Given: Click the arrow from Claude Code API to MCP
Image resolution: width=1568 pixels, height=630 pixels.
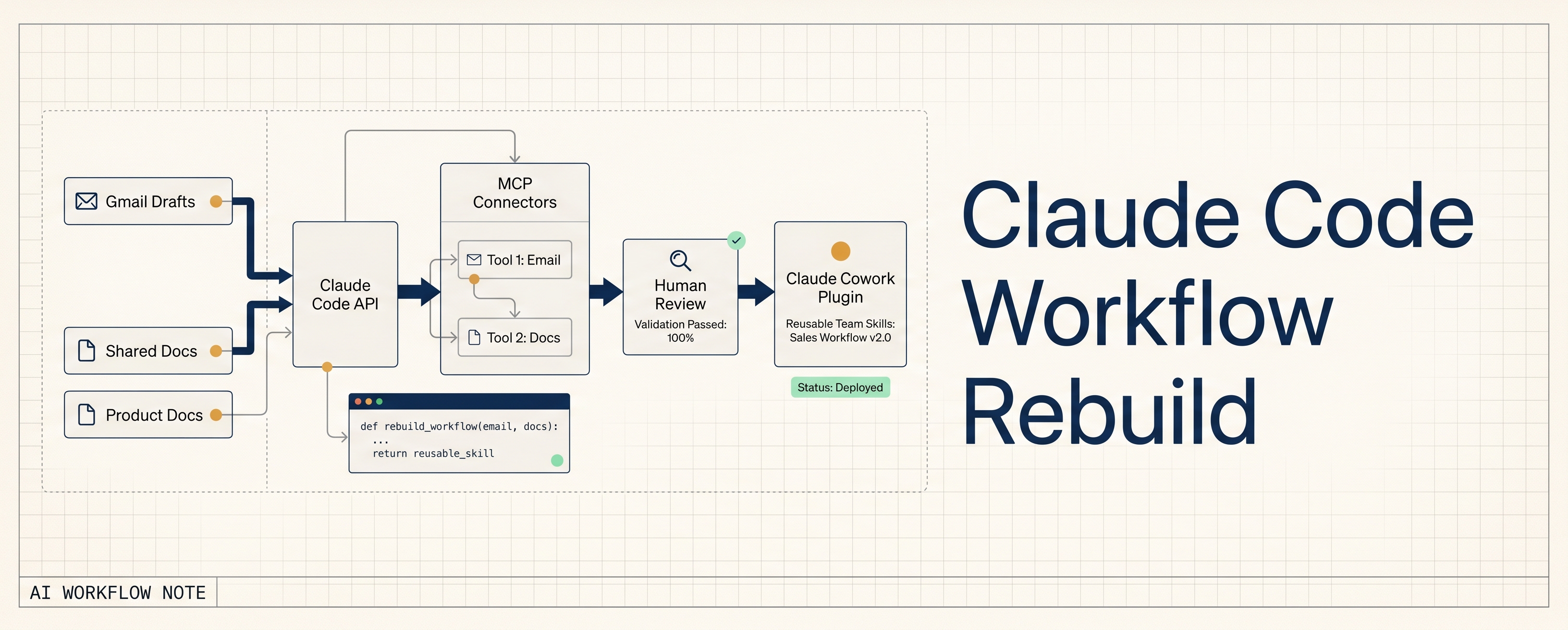Looking at the screenshot, I should click(x=419, y=291).
